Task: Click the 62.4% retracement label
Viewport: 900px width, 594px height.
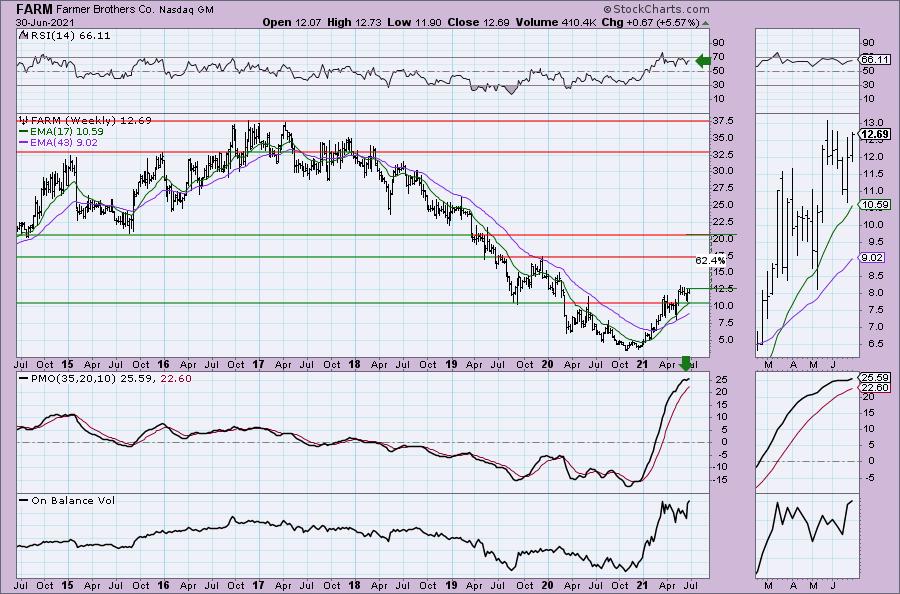Action: pyautogui.click(x=710, y=261)
